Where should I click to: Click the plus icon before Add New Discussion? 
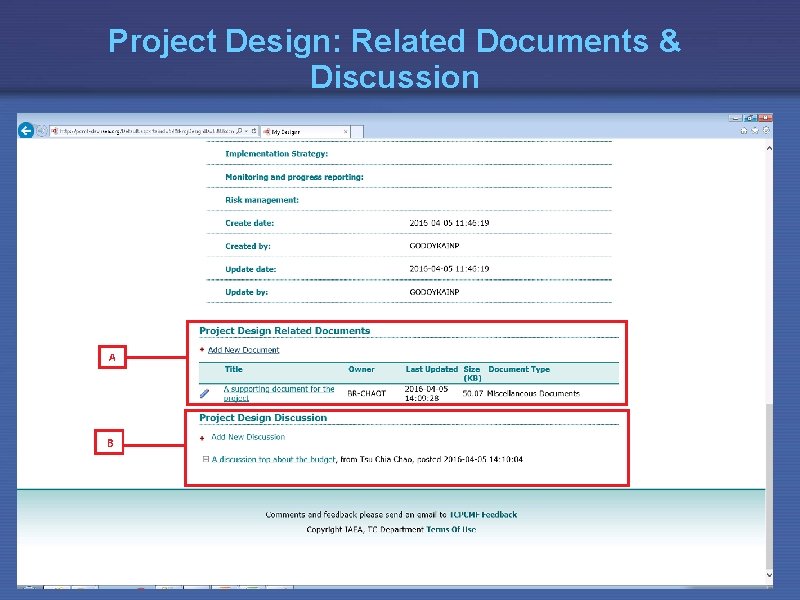click(200, 436)
